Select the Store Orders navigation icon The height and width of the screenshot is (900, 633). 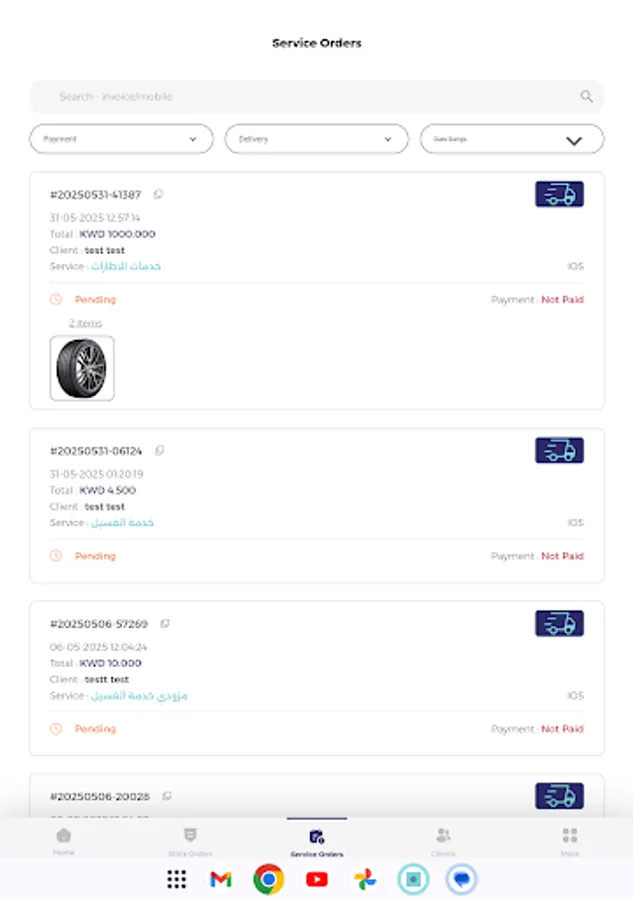point(190,836)
